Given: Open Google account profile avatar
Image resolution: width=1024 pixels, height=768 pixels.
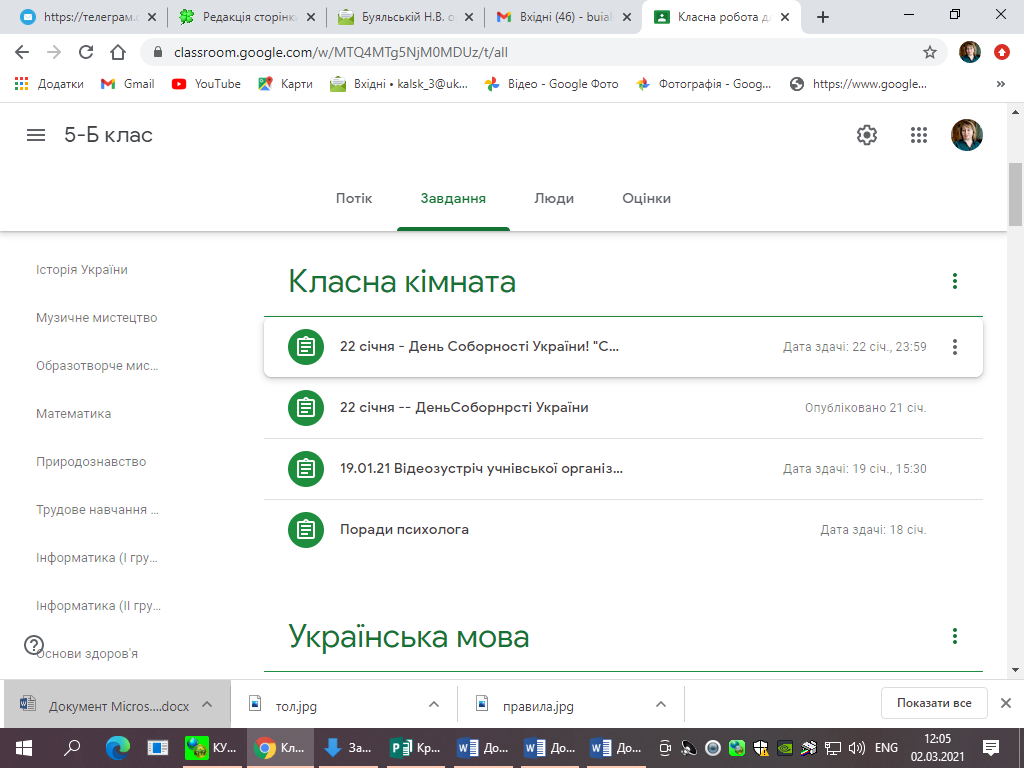Looking at the screenshot, I should [966, 135].
